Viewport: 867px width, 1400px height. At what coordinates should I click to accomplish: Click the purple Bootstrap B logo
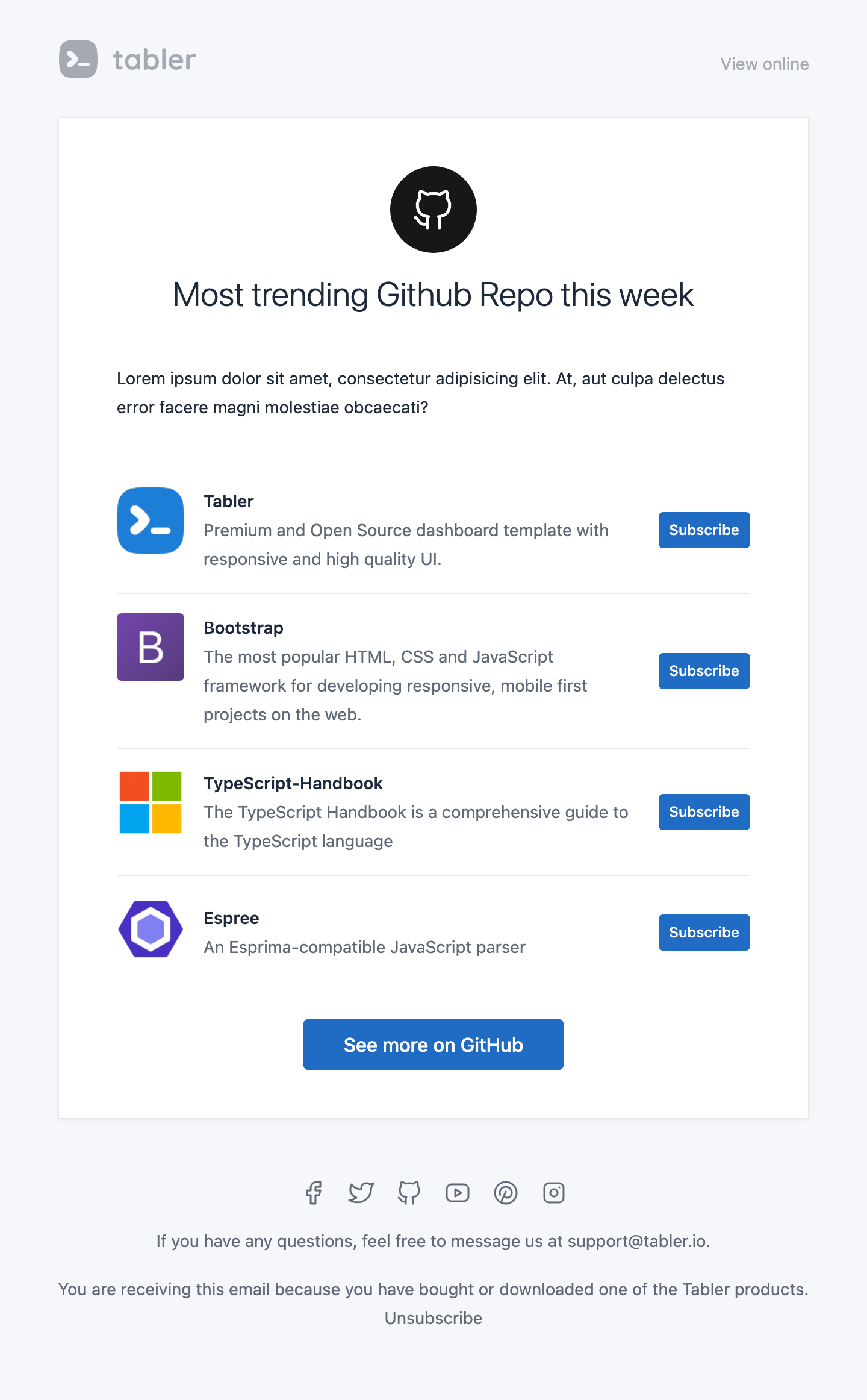[x=151, y=647]
